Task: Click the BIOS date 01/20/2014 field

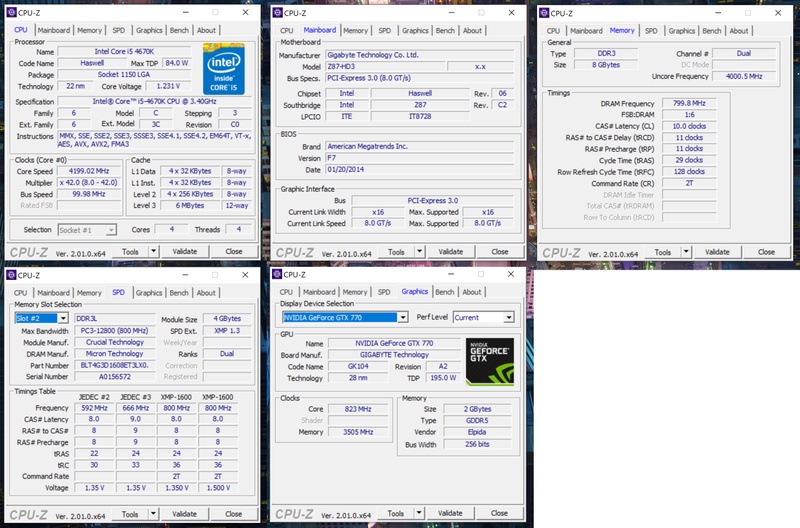Action: 419,169
